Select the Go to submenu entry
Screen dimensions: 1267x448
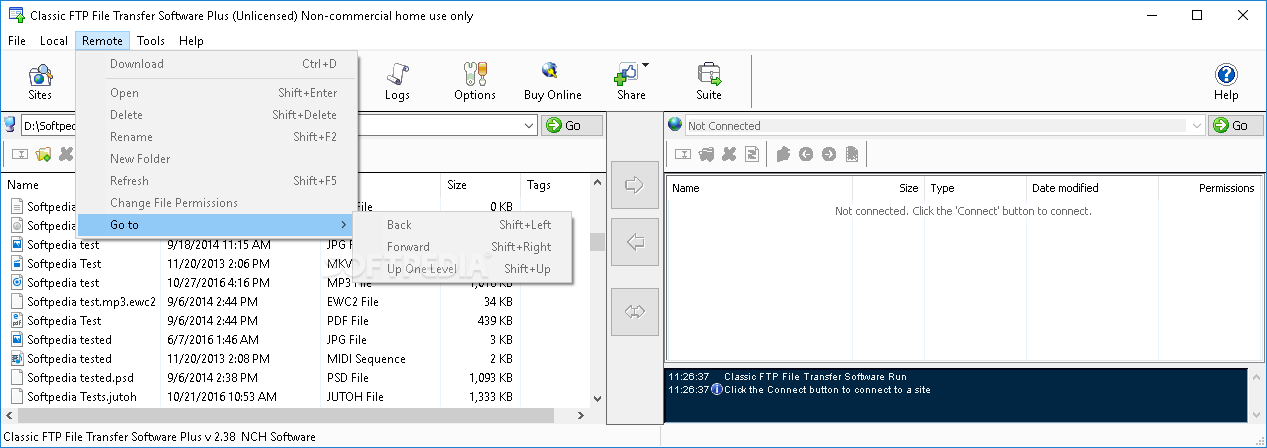click(x=217, y=225)
